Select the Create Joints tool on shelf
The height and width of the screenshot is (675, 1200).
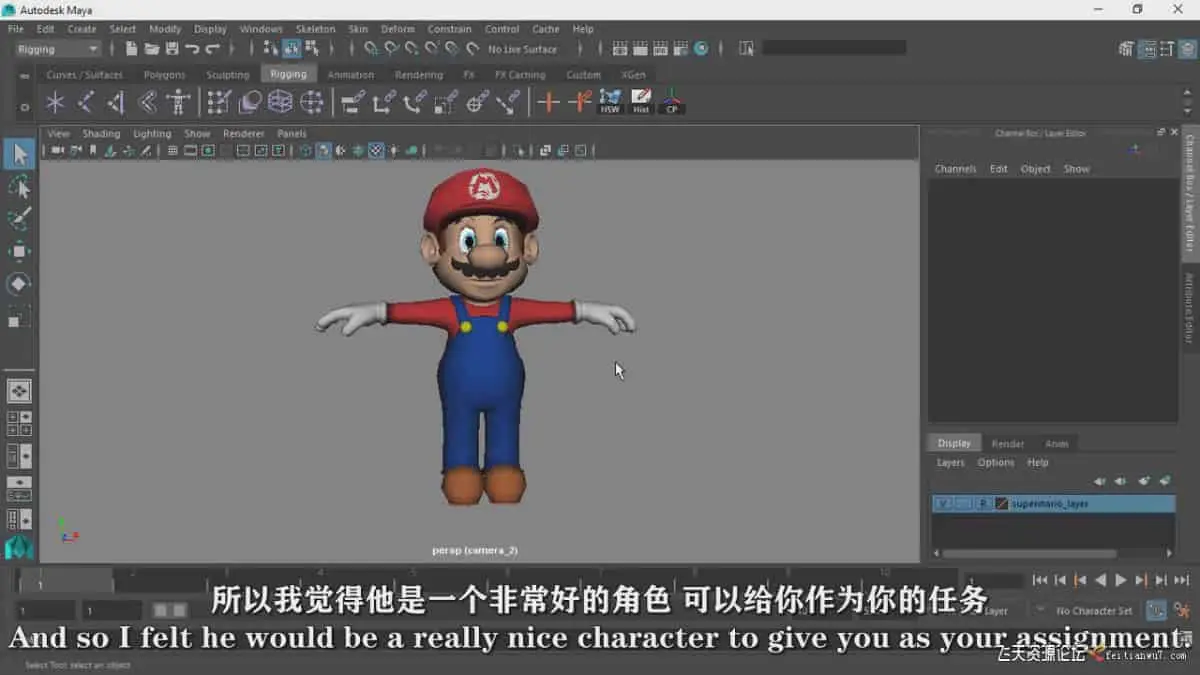[86, 102]
